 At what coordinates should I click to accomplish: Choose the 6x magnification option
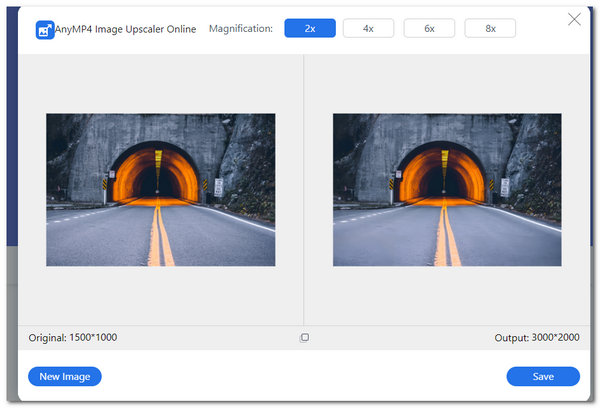click(429, 28)
